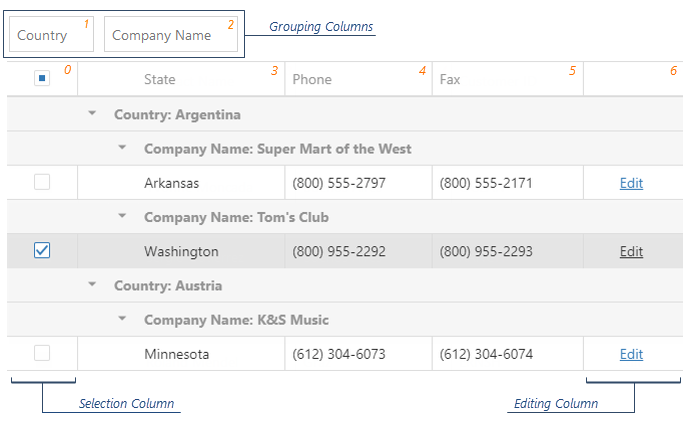Uncheck the Washington row checkbox
The height and width of the screenshot is (424, 691).
coord(42,251)
